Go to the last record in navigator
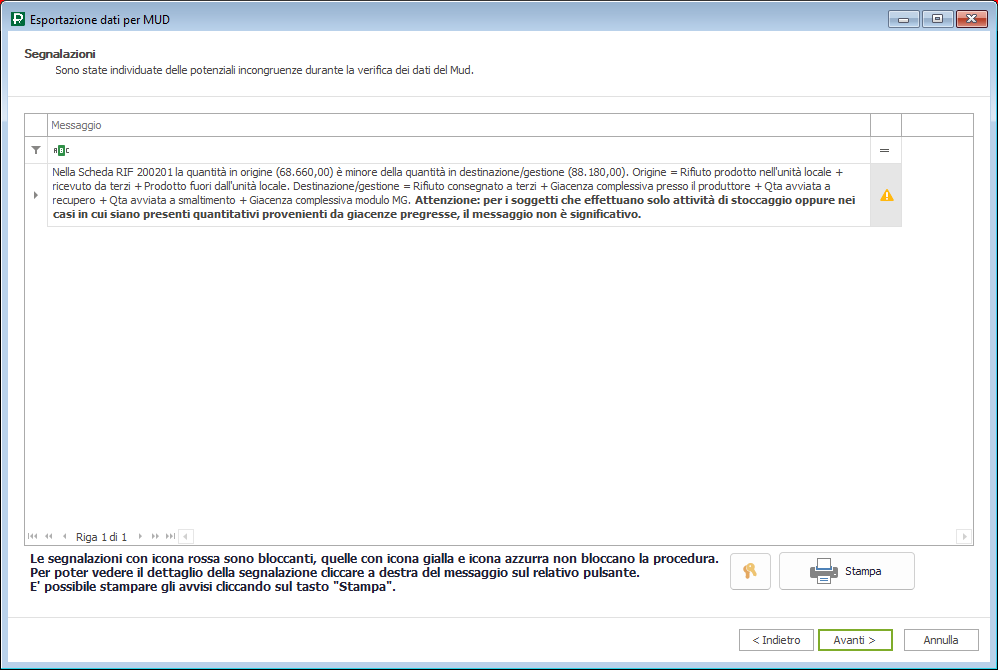This screenshot has width=998, height=670. coord(170,537)
